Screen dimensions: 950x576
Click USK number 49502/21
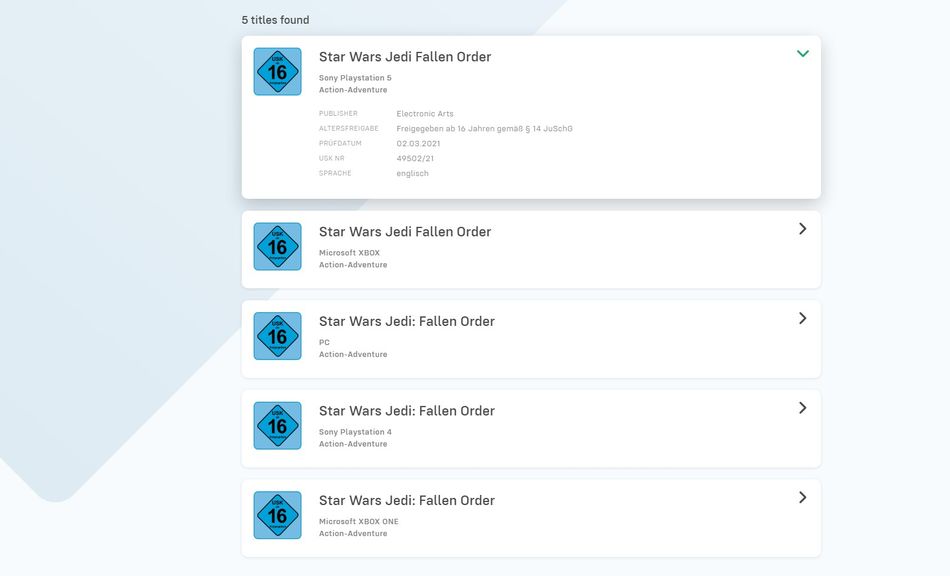pos(415,159)
